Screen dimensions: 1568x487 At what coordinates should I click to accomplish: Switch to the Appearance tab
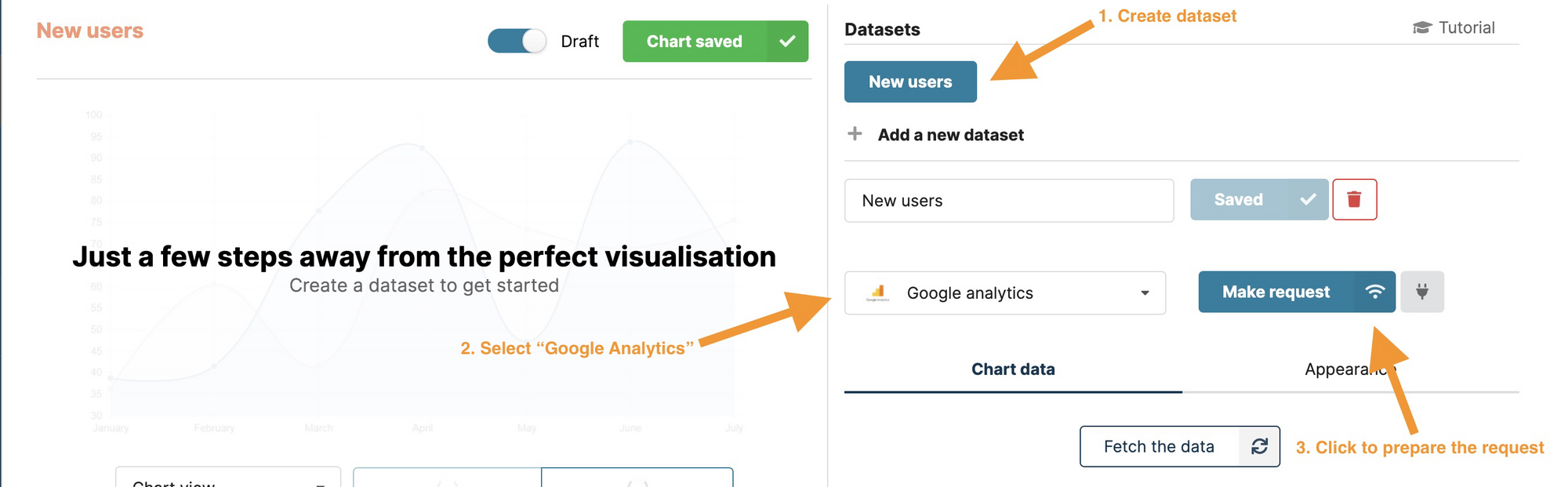(1350, 369)
